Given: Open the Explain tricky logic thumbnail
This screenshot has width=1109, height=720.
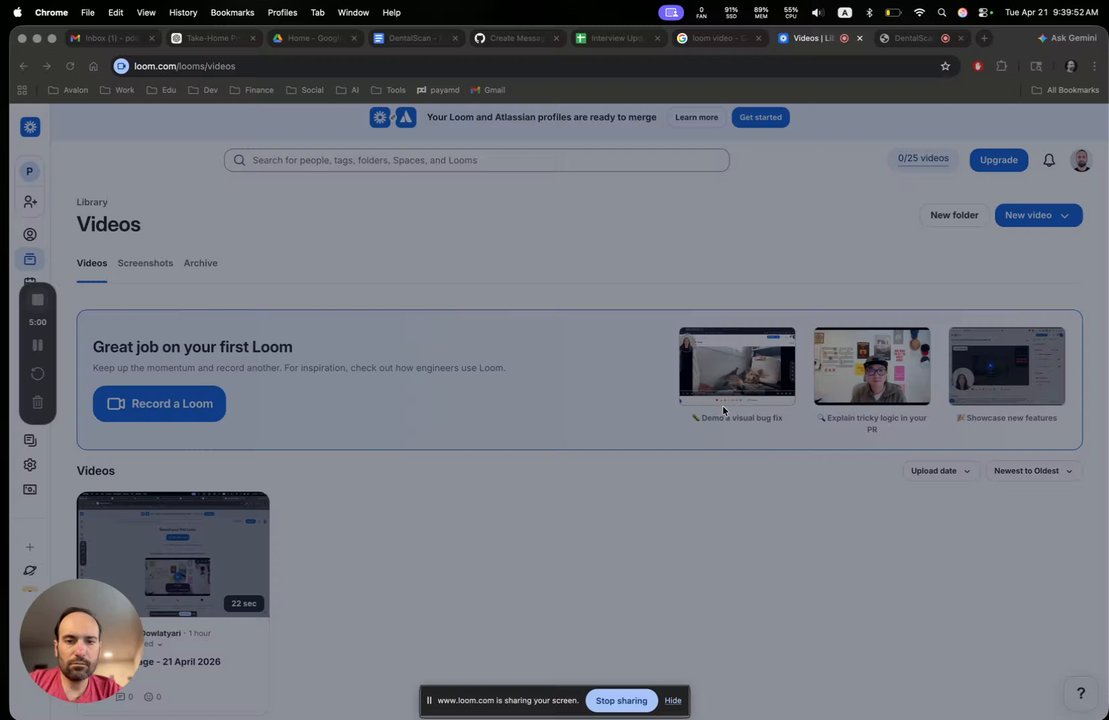Looking at the screenshot, I should pos(871,366).
